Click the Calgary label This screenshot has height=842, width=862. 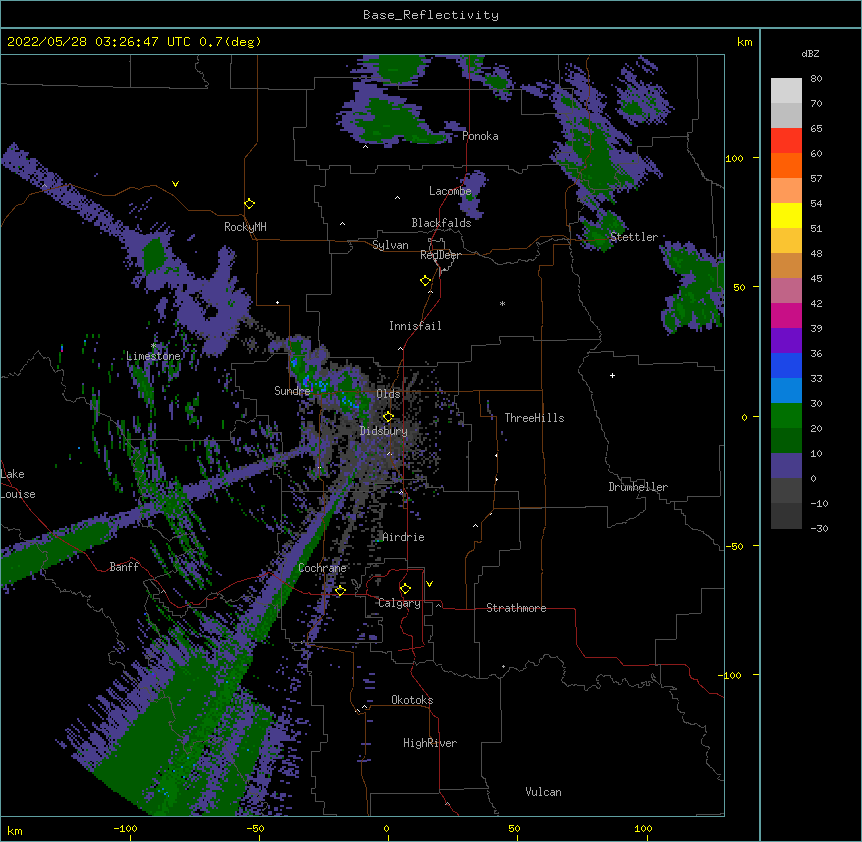(399, 603)
